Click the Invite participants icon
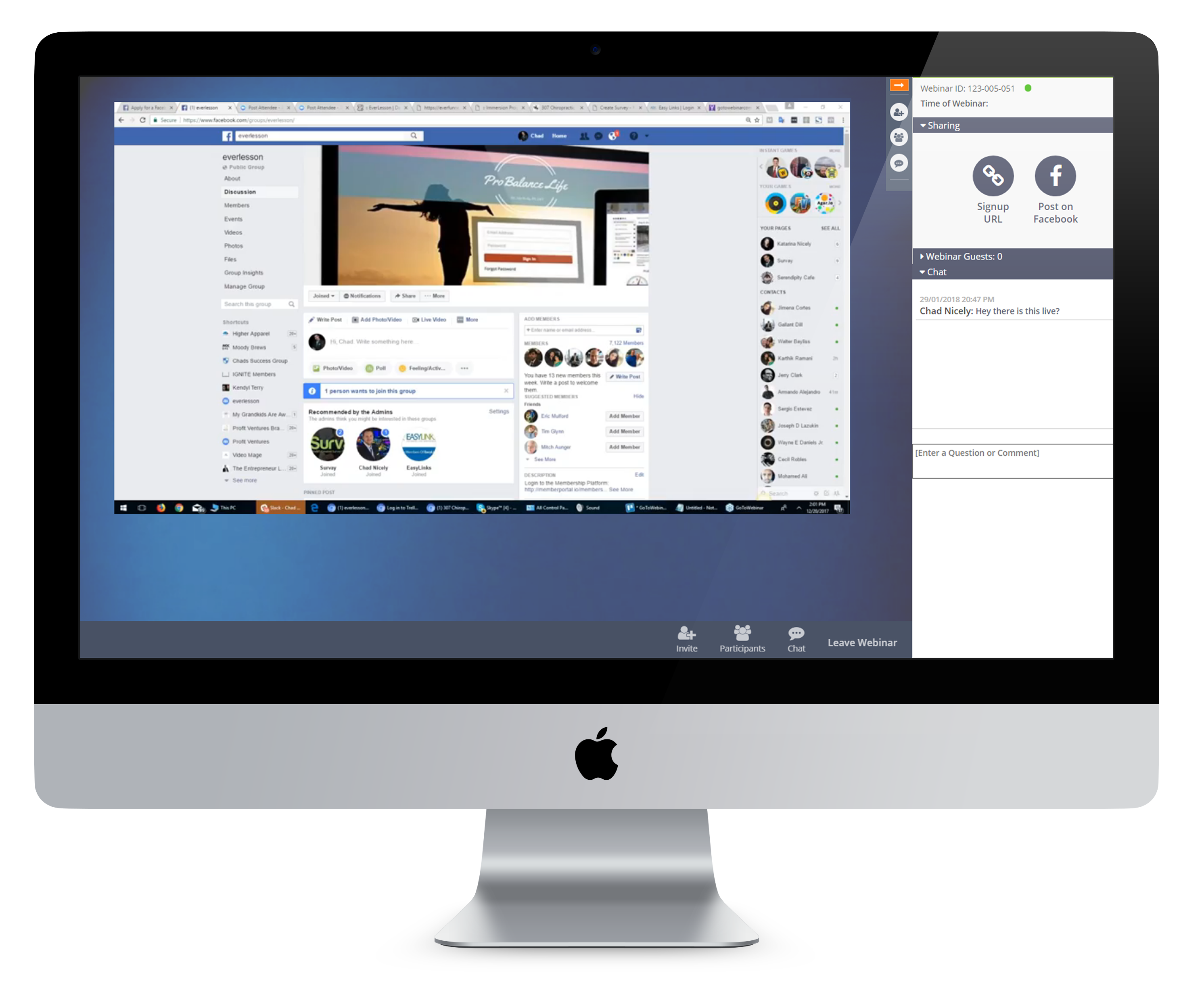 687,635
